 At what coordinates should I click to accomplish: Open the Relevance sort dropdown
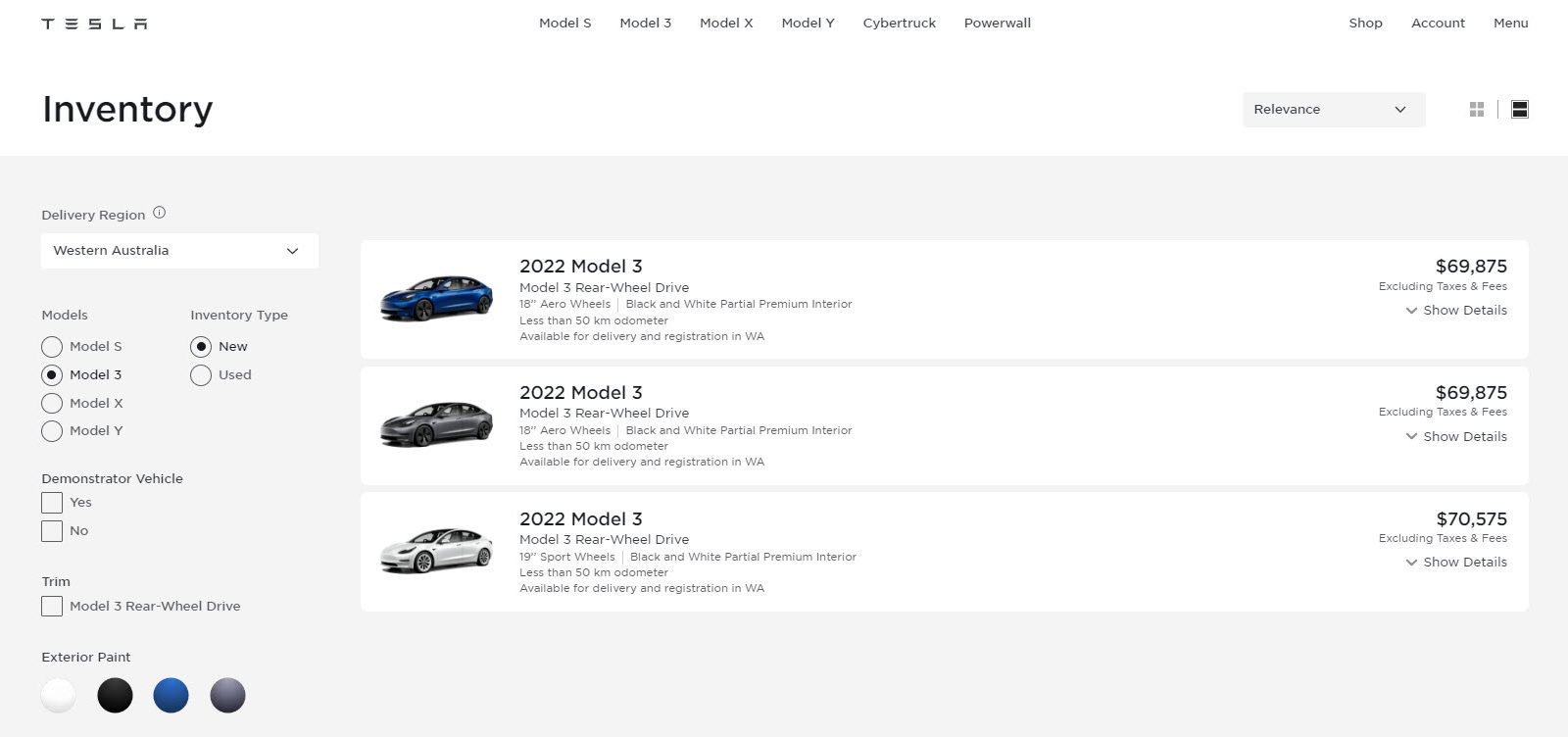coord(1334,110)
